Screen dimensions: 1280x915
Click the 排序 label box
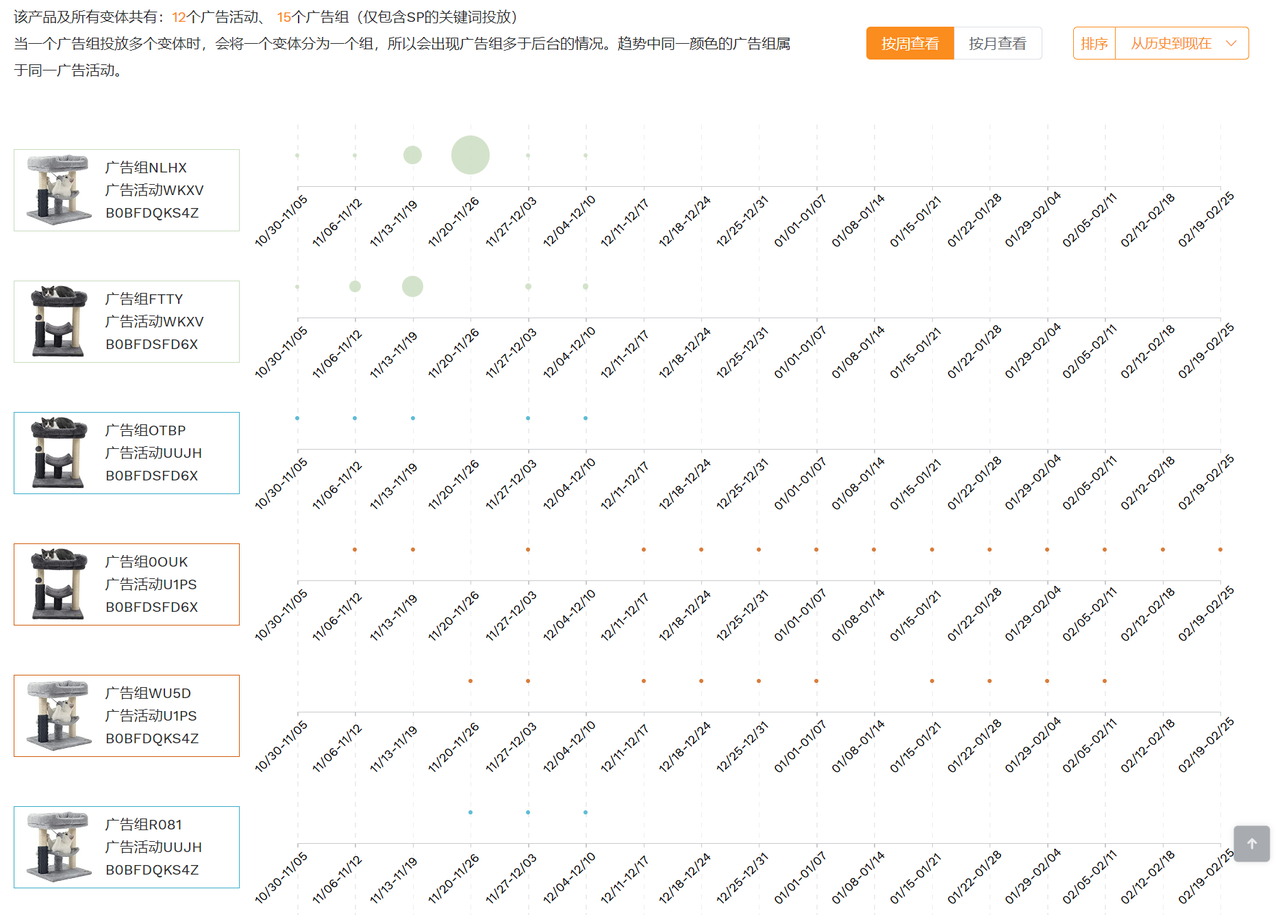[1094, 43]
